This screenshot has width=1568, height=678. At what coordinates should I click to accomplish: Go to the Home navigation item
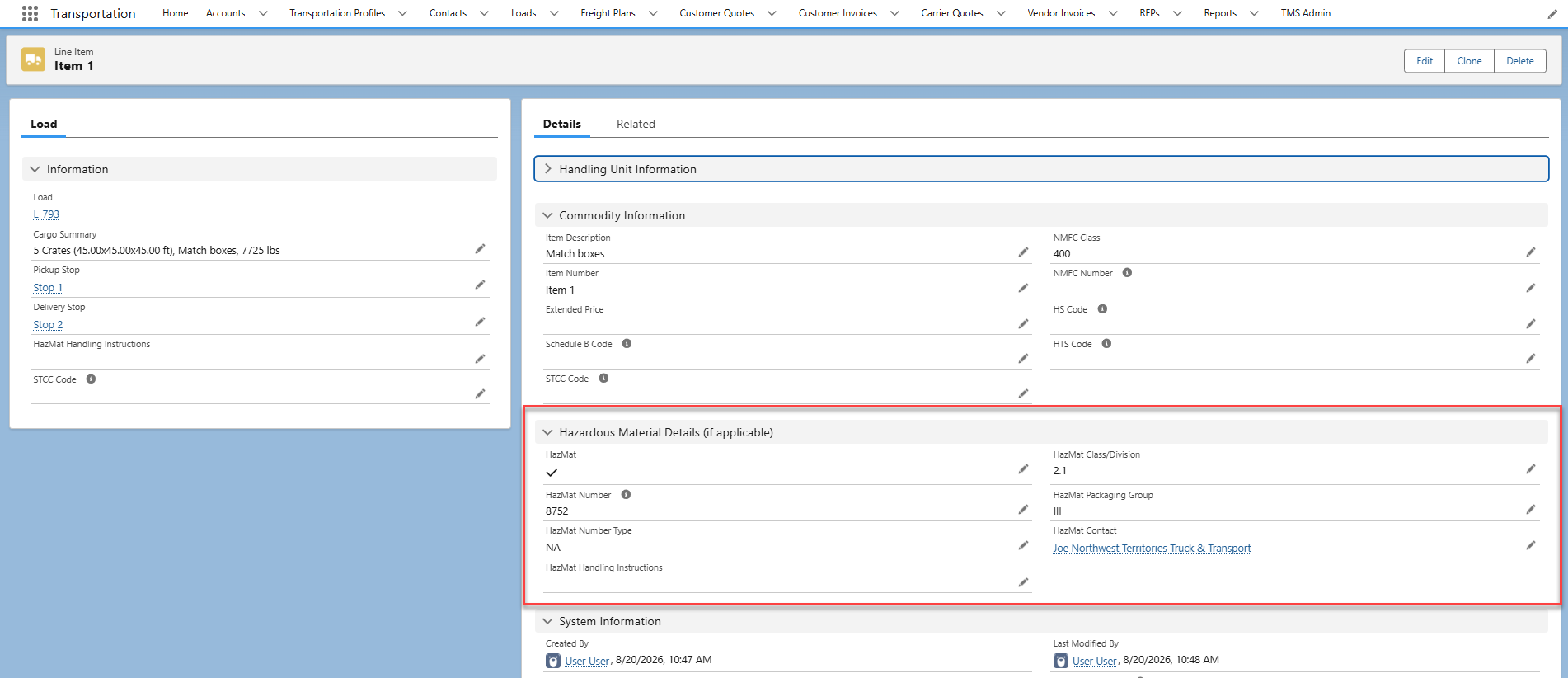(x=176, y=13)
